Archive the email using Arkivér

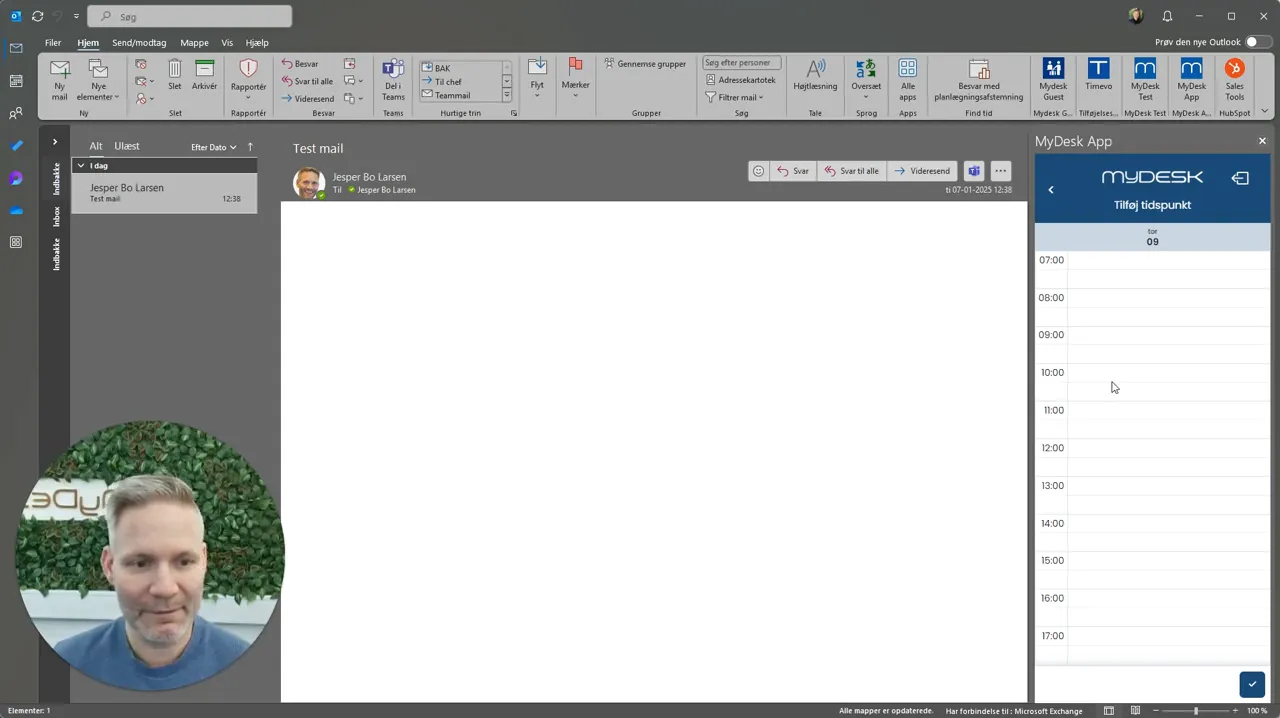pyautogui.click(x=204, y=76)
